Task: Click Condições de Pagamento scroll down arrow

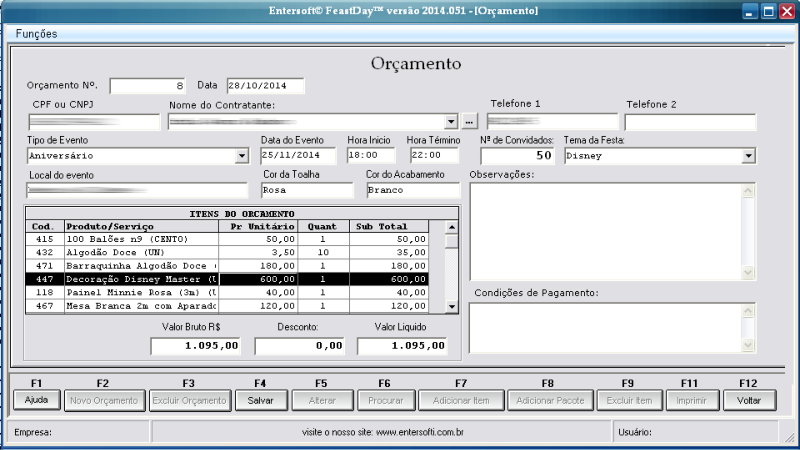Action: (748, 345)
